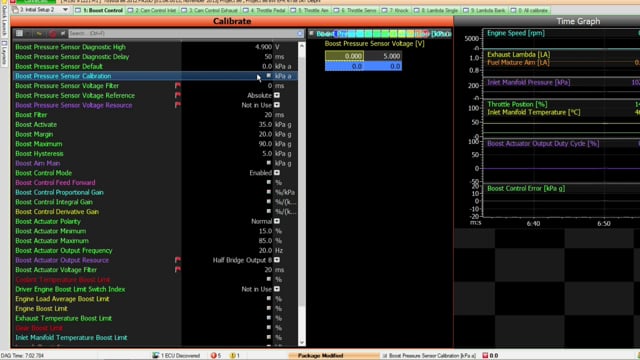Click the Boost Actuator Minimum value 15.0

(x=265, y=231)
